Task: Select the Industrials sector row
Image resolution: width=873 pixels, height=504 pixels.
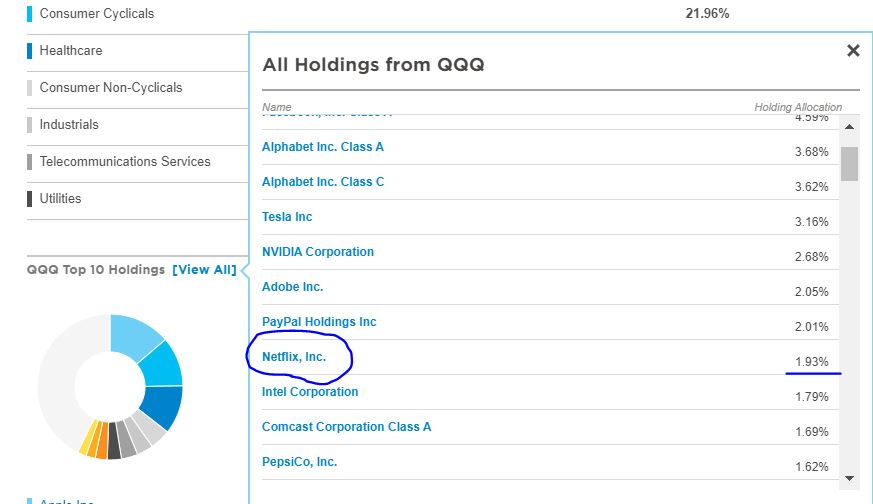Action: tap(137, 125)
